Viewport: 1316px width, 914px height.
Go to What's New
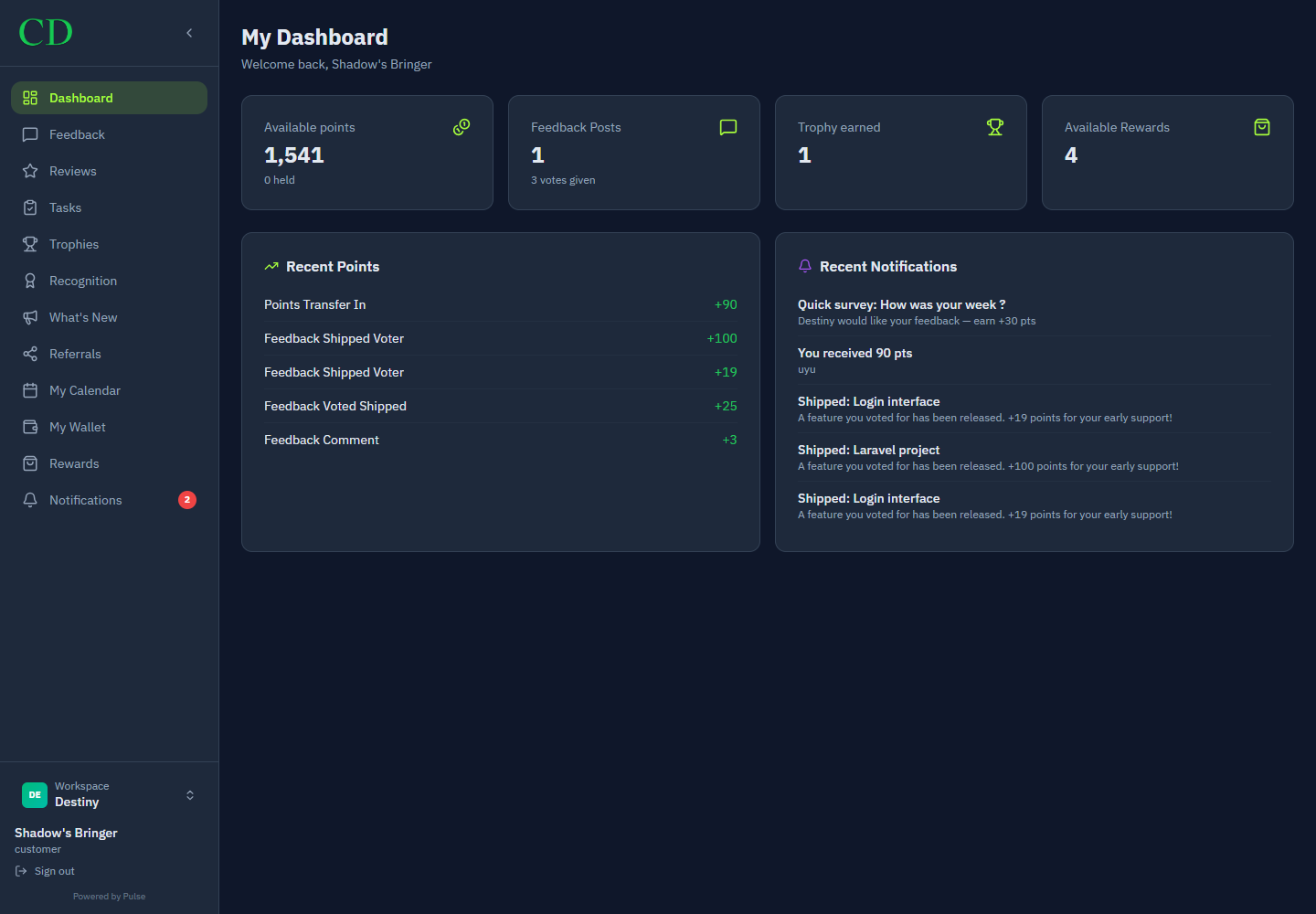pyautogui.click(x=109, y=317)
